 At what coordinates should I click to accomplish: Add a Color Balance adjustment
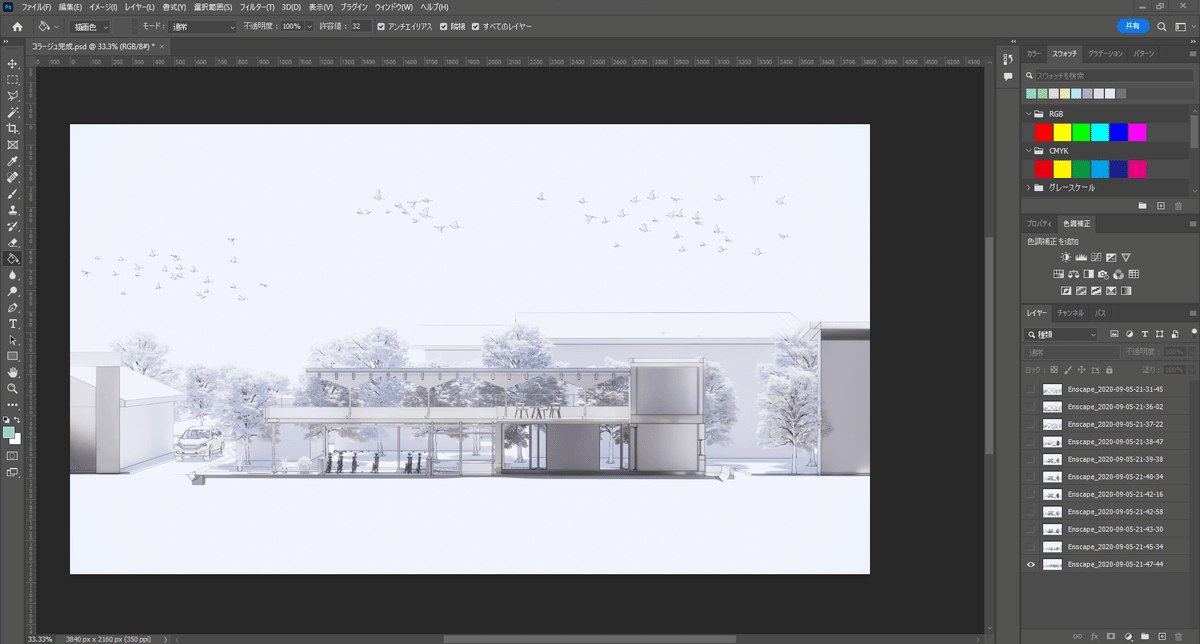point(1073,274)
